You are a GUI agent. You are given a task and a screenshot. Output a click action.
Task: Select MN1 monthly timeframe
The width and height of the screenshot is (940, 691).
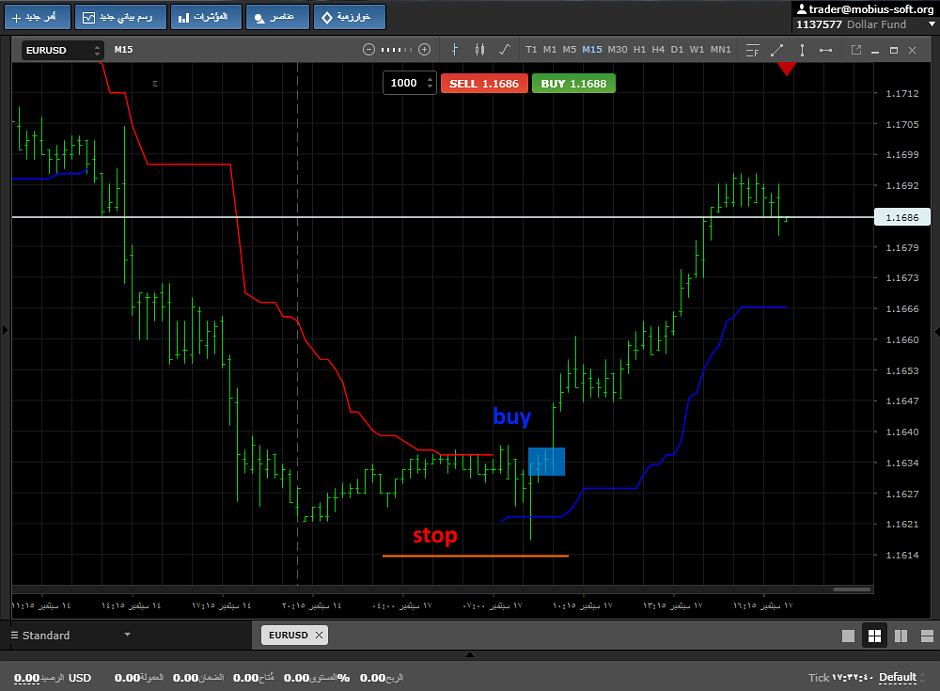[721, 50]
